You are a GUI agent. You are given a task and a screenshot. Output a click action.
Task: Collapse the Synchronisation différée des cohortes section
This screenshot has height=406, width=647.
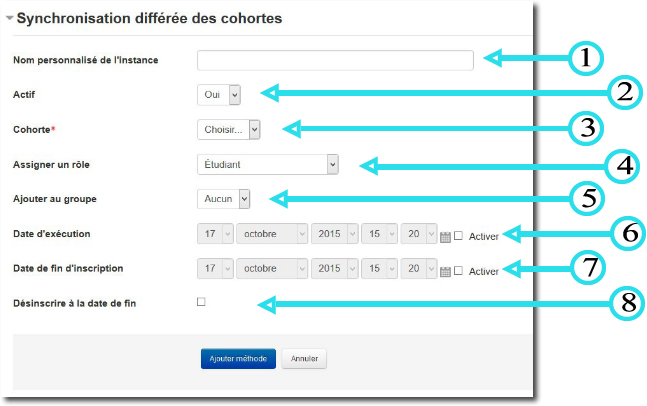[9, 19]
